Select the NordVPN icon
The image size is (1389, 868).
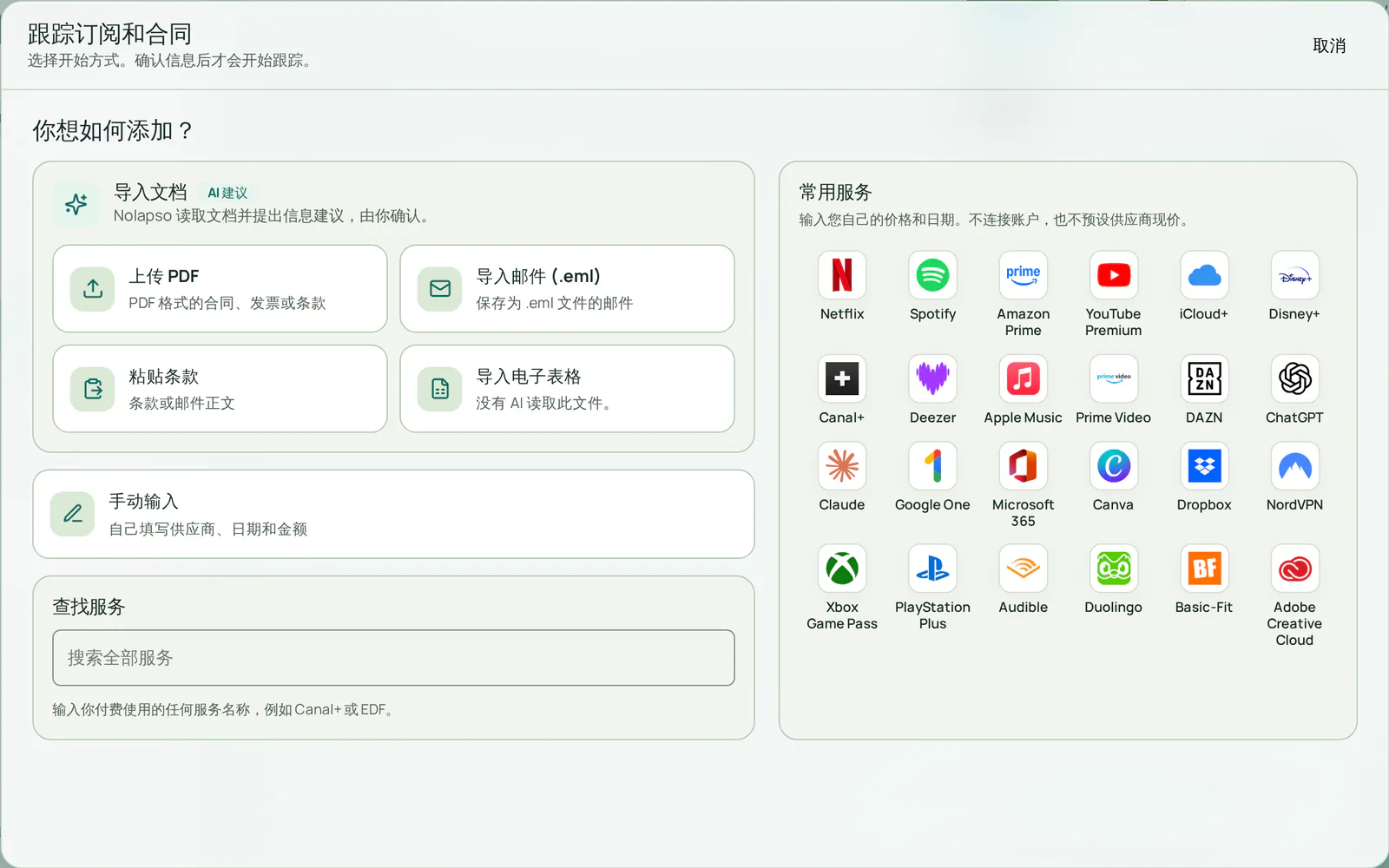click(x=1294, y=466)
